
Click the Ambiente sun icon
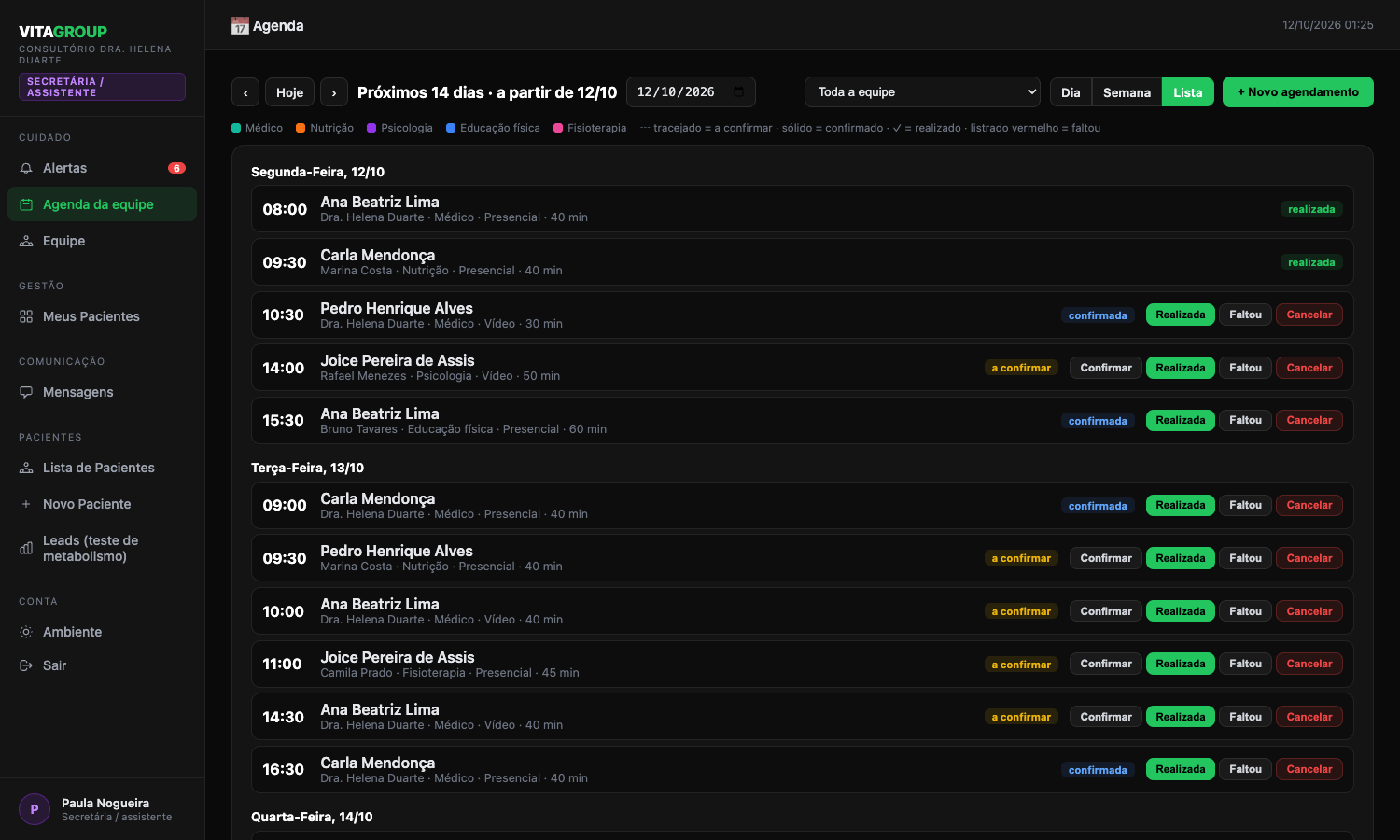click(x=26, y=632)
